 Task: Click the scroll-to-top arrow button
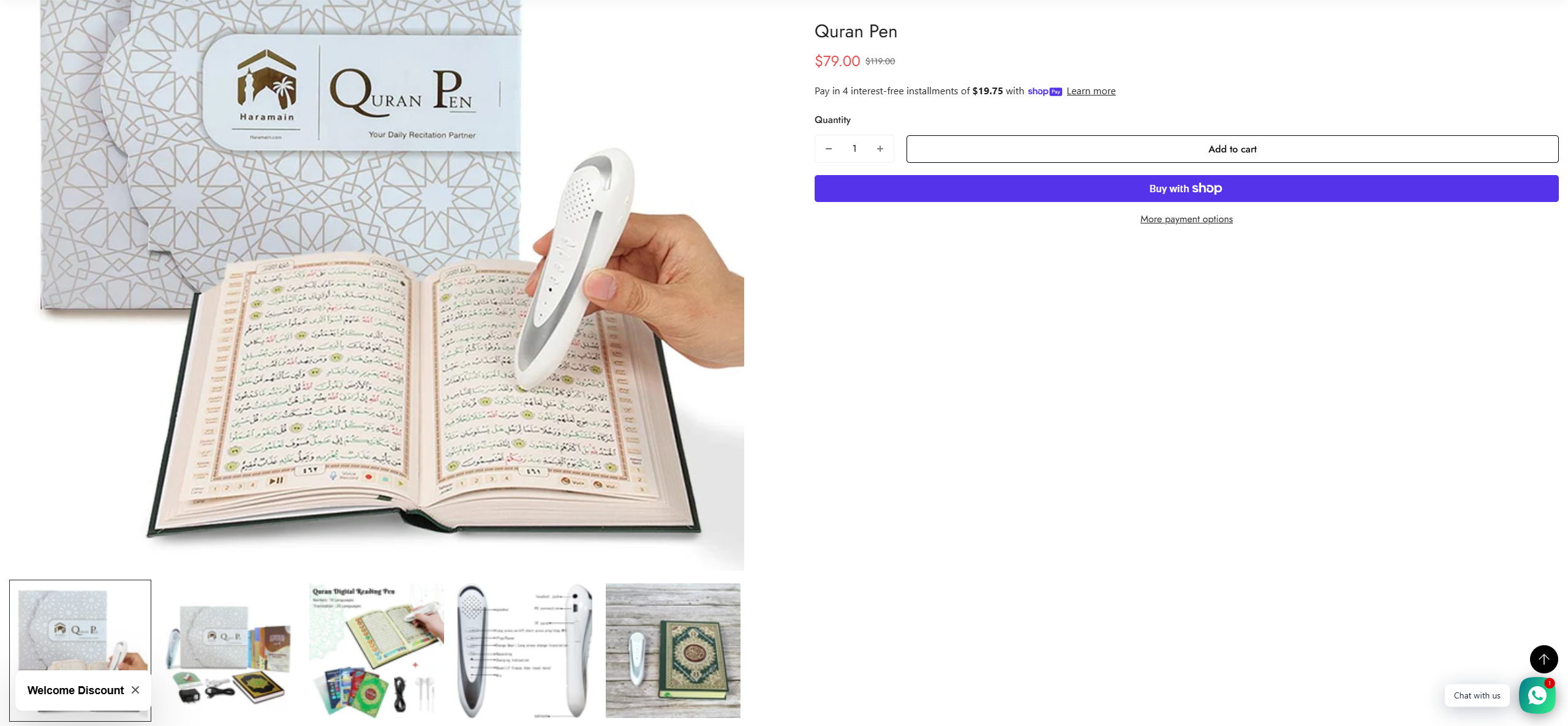[1543, 659]
